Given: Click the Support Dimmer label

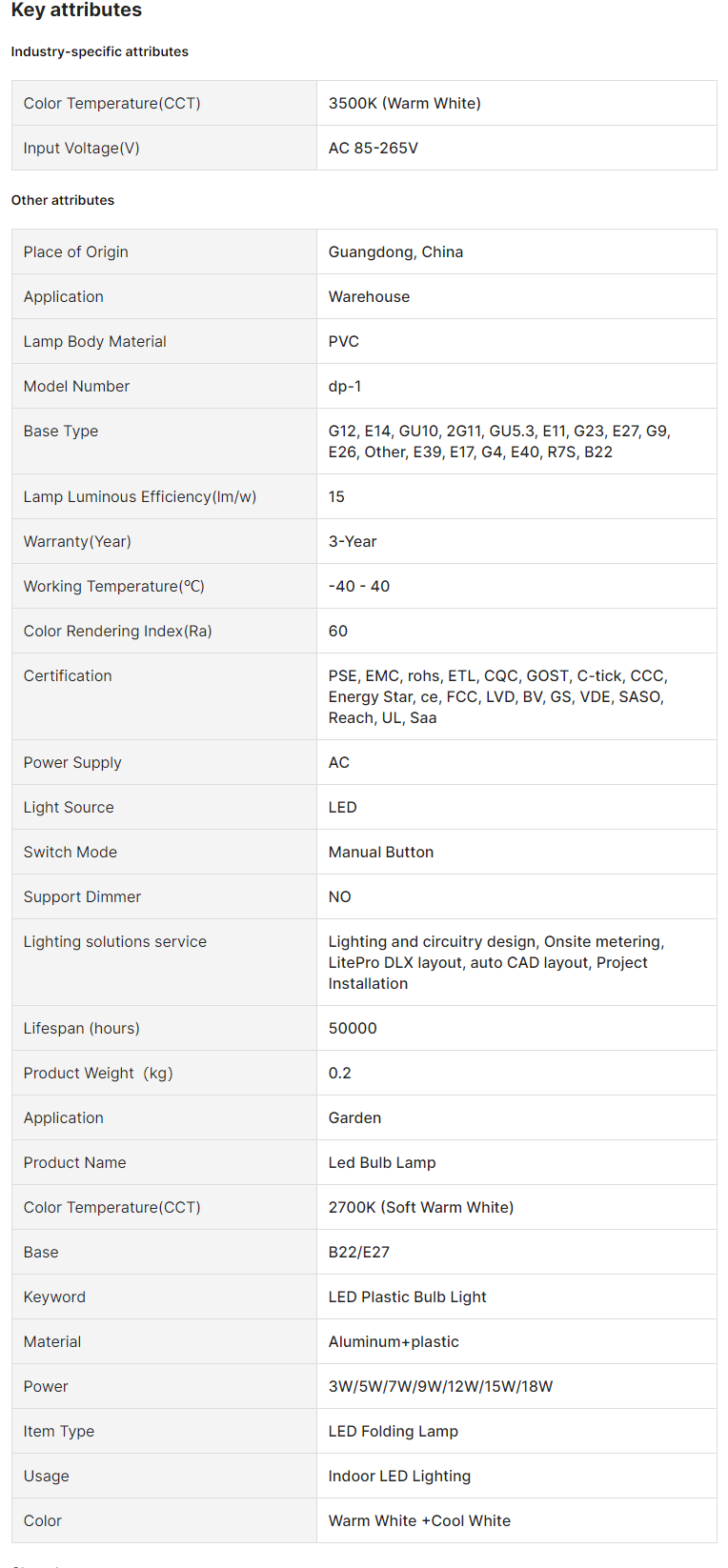Looking at the screenshot, I should point(82,896).
